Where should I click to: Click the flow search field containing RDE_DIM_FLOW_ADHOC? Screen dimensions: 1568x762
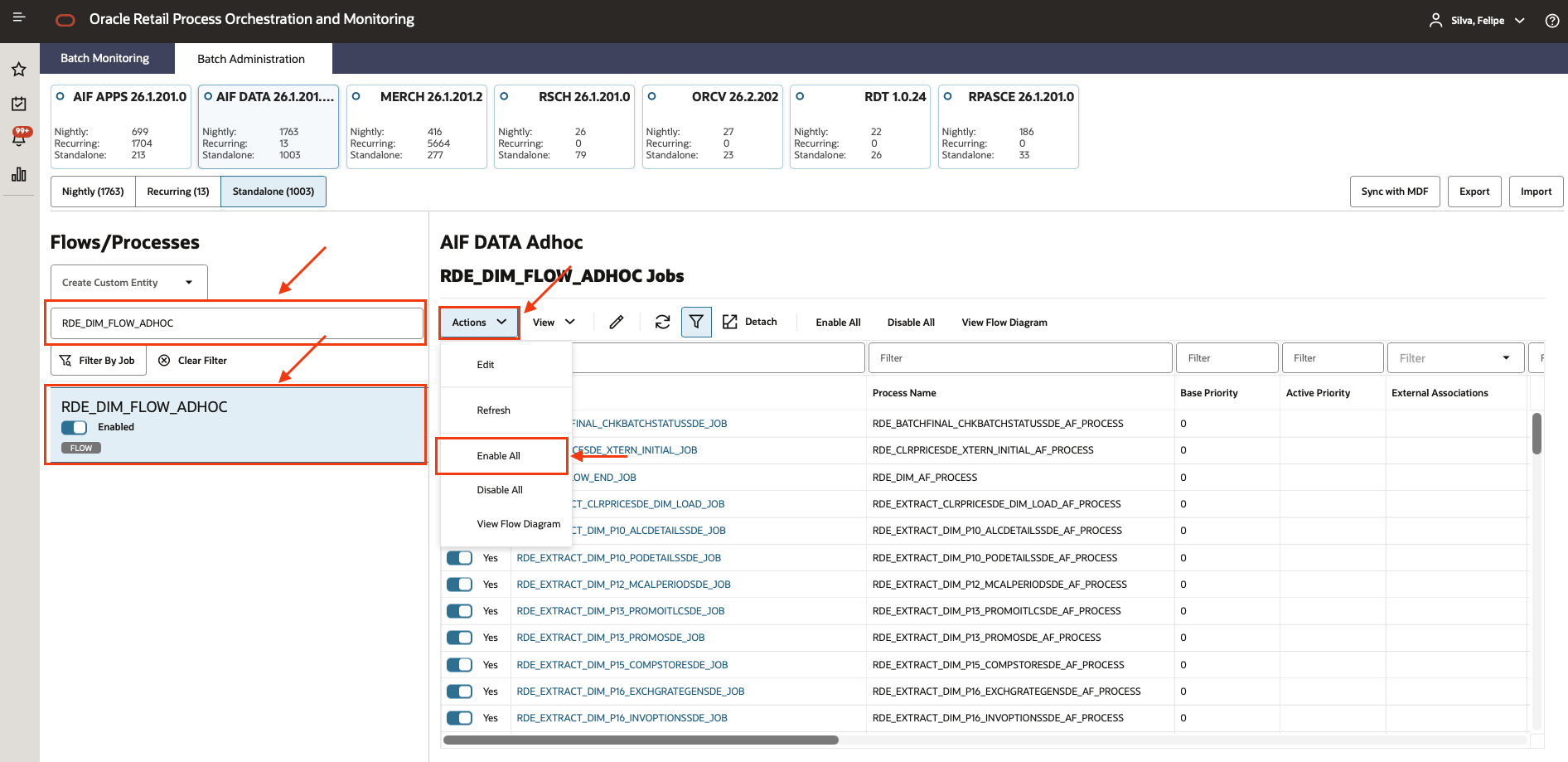pyautogui.click(x=237, y=323)
